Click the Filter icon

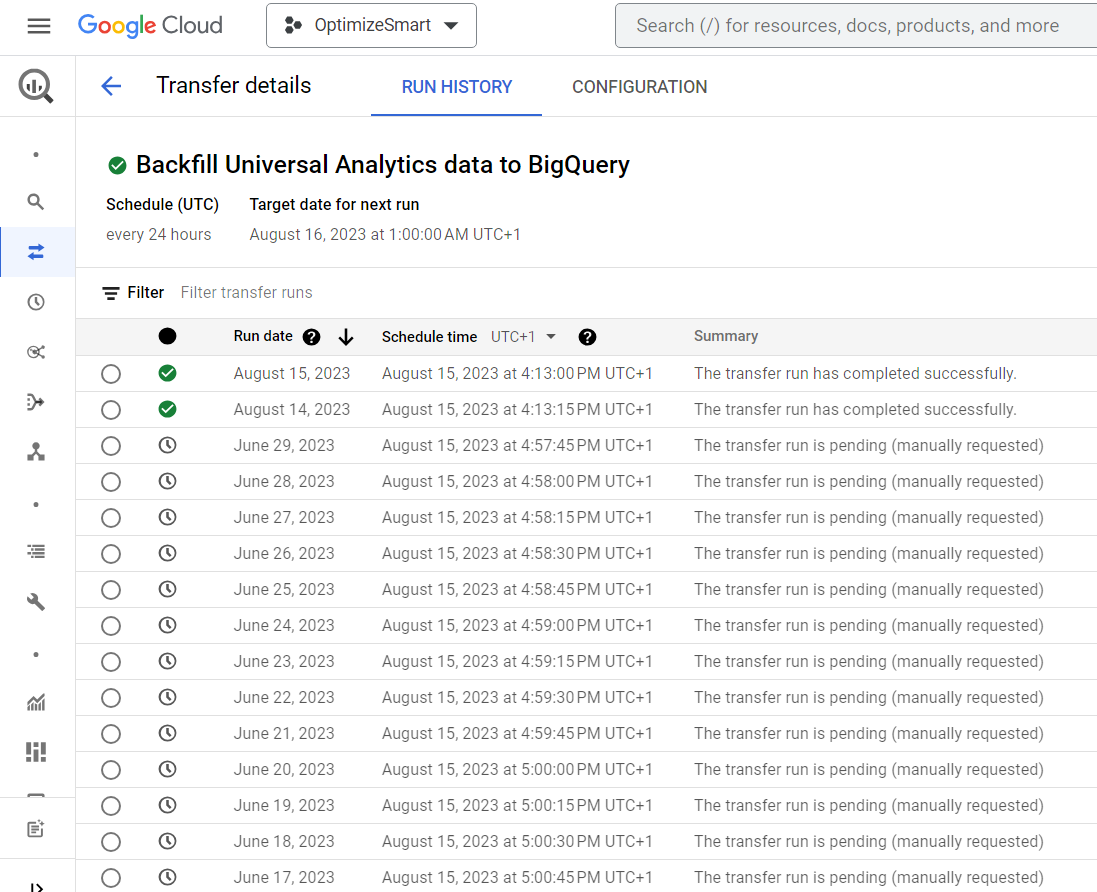pos(111,293)
